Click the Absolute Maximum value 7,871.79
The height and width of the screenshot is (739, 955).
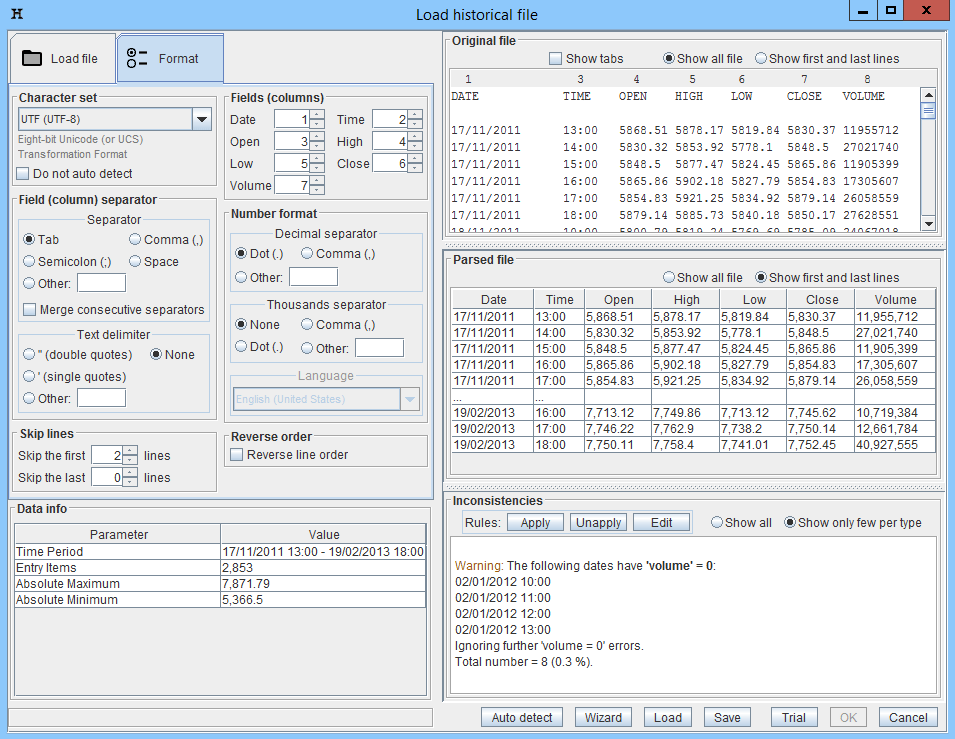(323, 584)
